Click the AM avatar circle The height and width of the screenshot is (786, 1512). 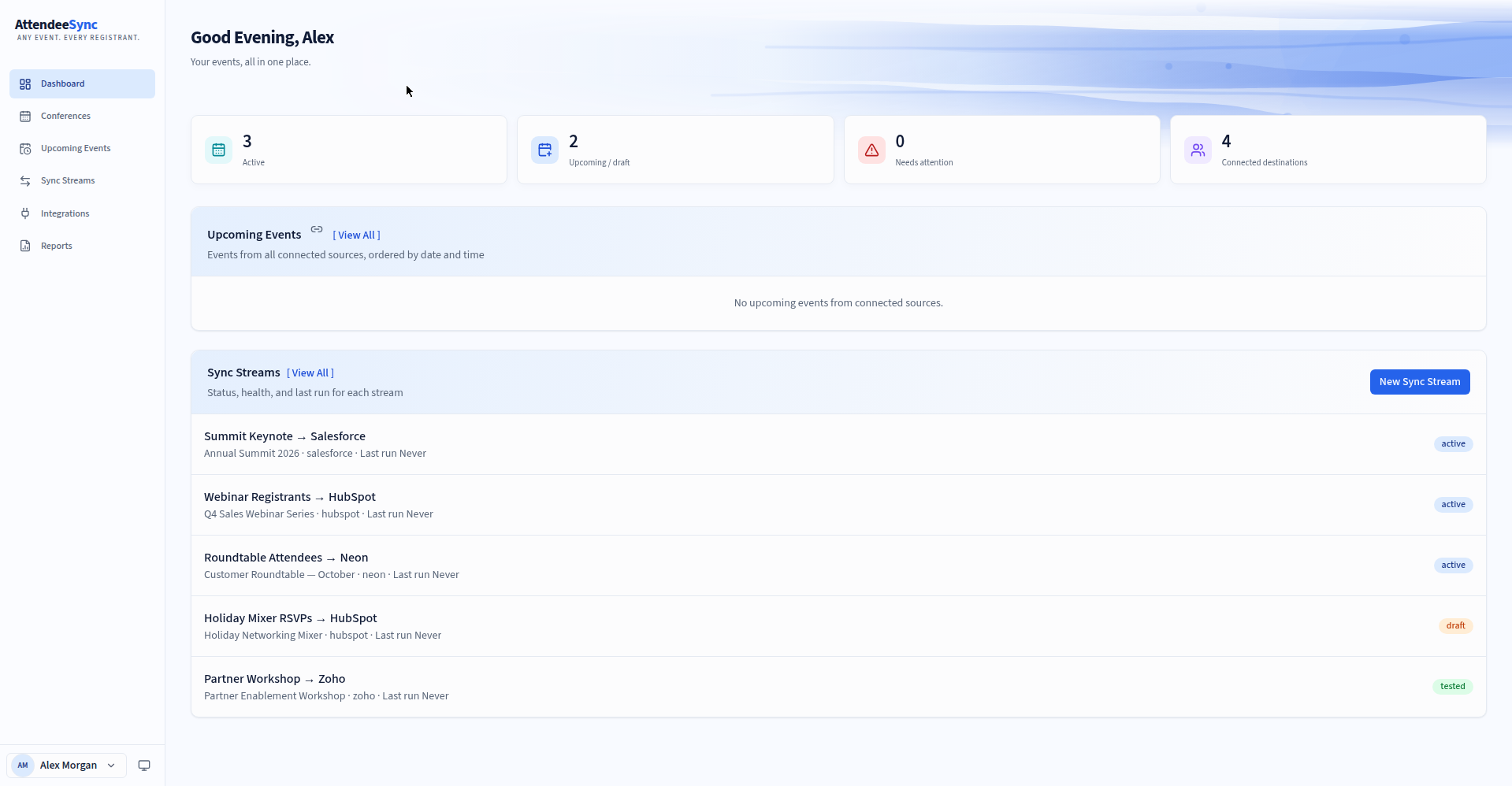point(23,766)
